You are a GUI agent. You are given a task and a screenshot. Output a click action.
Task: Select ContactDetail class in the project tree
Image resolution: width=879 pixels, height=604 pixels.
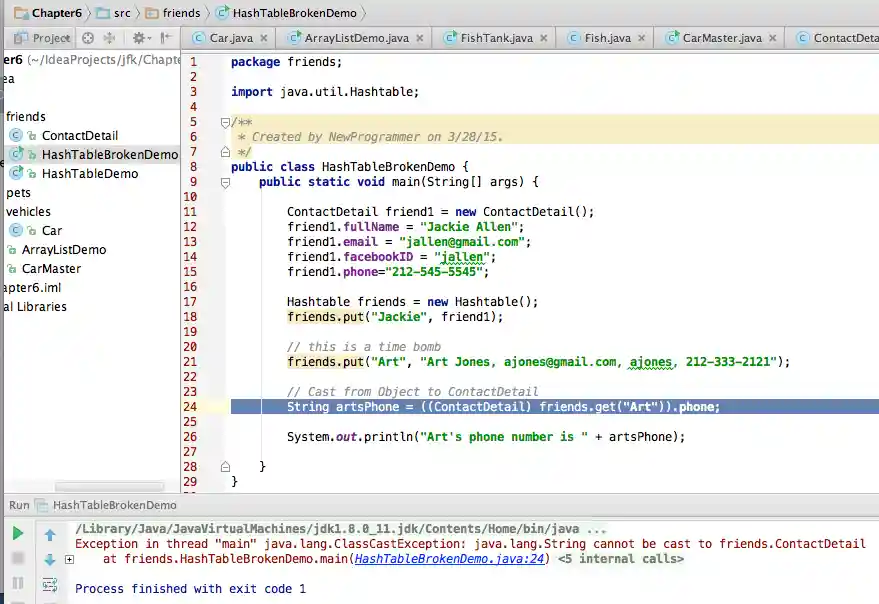[79, 135]
